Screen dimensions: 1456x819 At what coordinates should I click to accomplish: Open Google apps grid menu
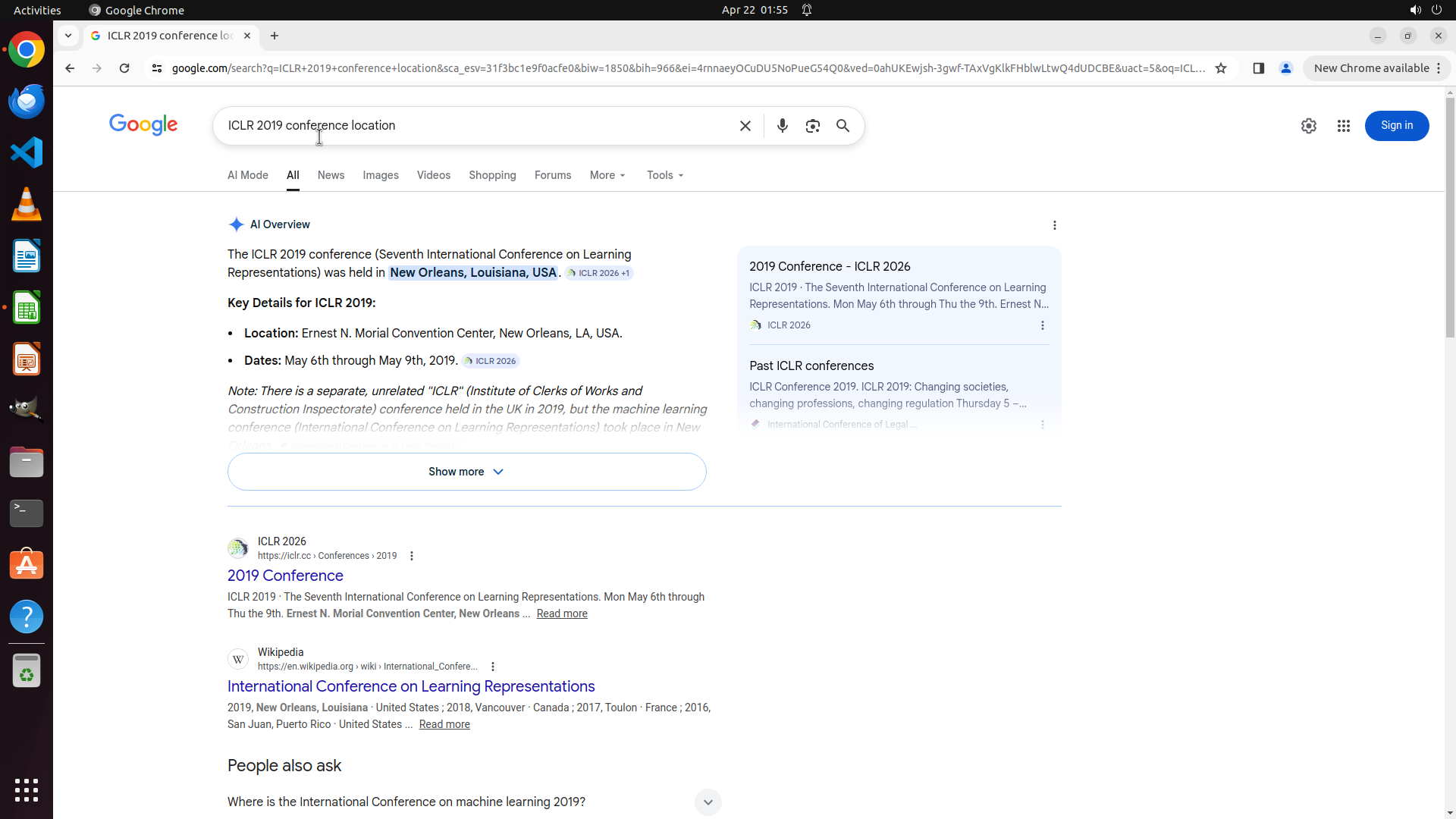(x=1343, y=126)
